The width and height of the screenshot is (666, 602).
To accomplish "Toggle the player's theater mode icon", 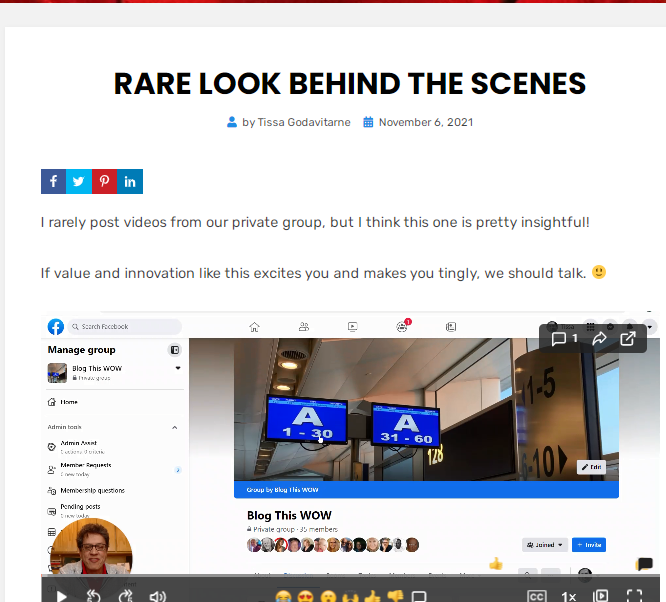I will 601,596.
